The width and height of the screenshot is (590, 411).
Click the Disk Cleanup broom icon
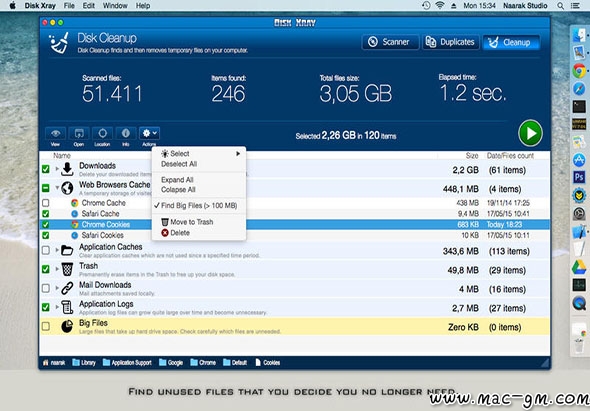[x=59, y=43]
